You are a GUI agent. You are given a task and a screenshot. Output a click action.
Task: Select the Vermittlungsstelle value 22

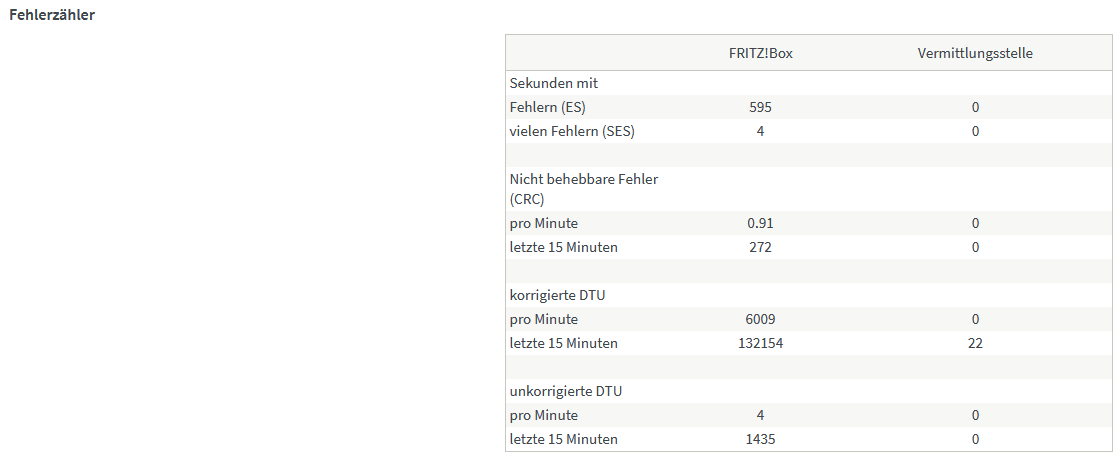pyautogui.click(x=975, y=343)
